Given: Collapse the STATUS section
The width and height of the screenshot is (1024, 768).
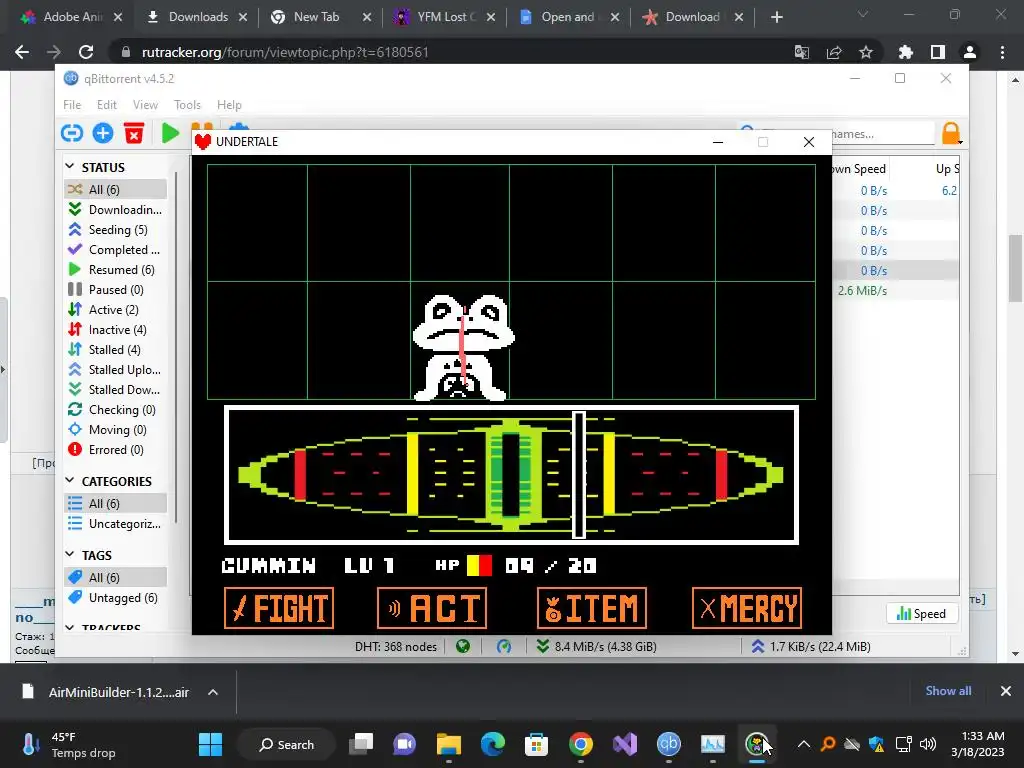Looking at the screenshot, I should 70,167.
